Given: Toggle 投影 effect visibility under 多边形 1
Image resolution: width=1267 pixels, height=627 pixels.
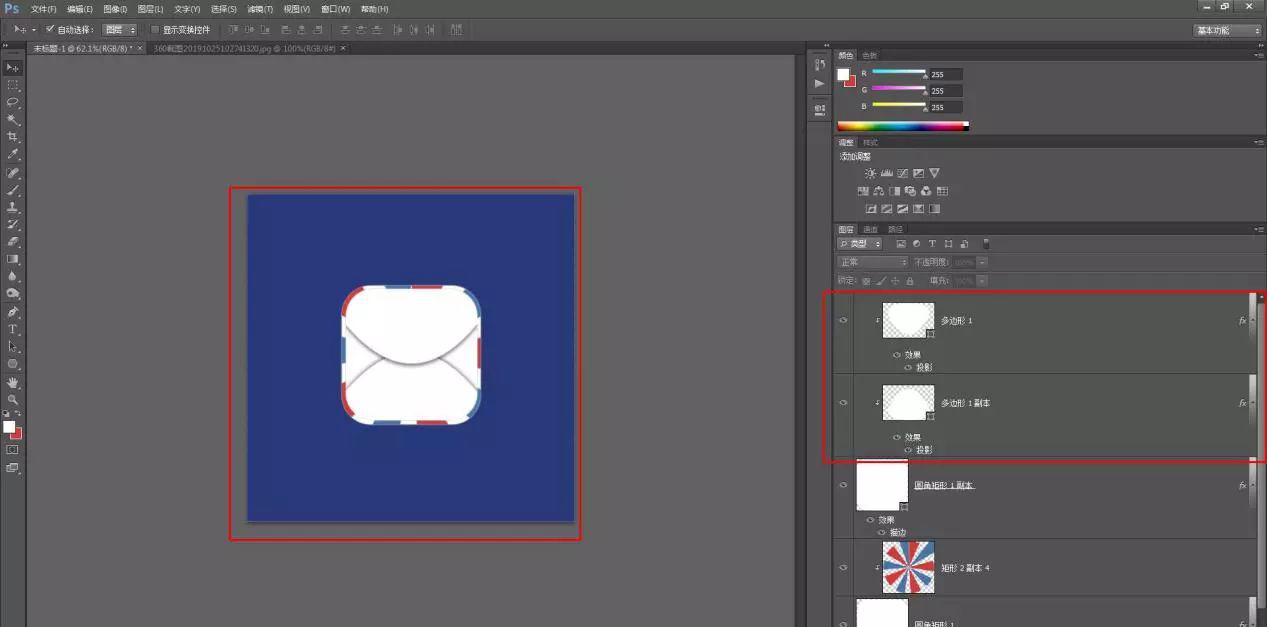Looking at the screenshot, I should 909,367.
